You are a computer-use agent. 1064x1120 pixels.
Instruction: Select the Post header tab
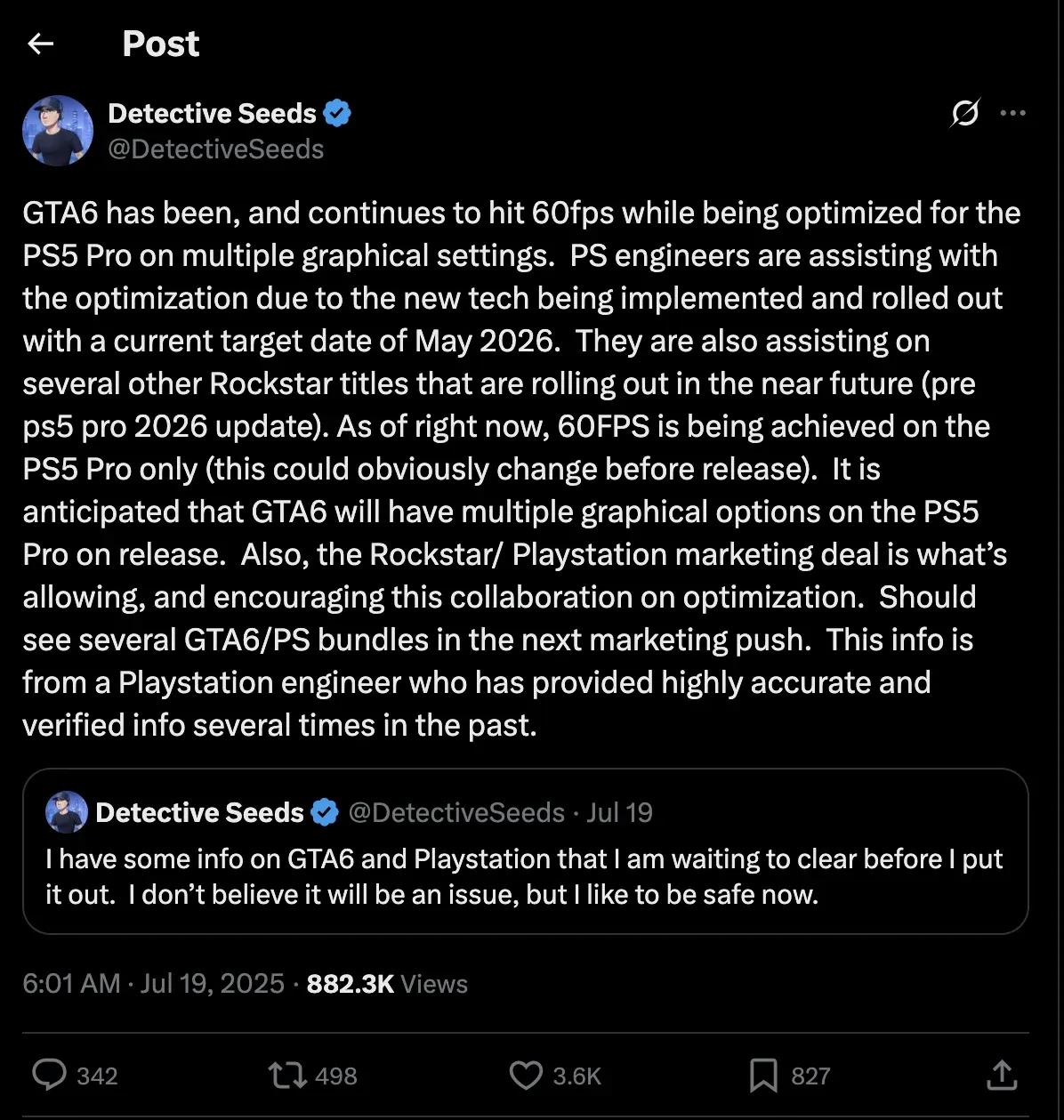[160, 44]
